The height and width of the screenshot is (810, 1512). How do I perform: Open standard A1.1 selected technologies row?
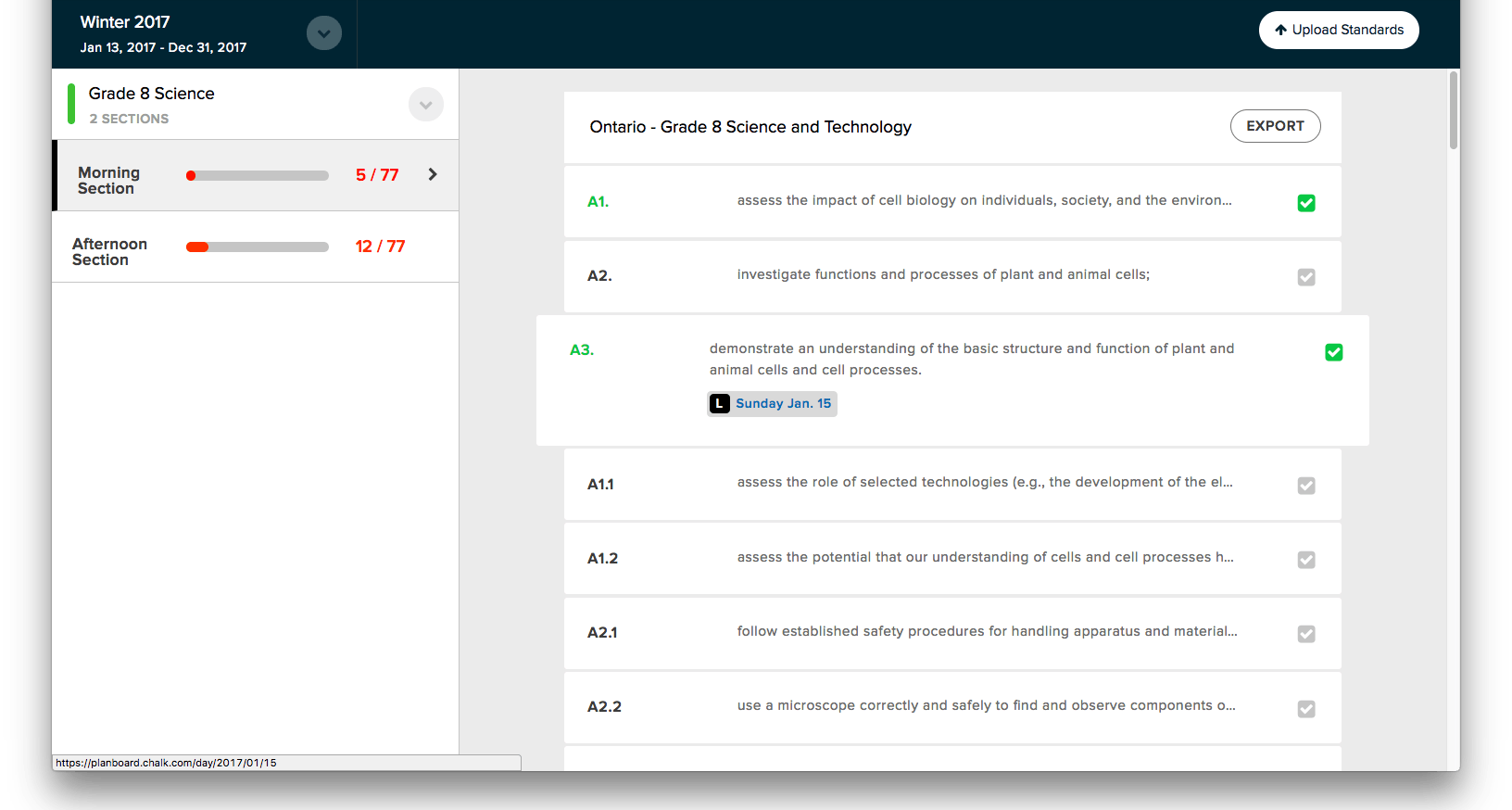[x=952, y=484]
